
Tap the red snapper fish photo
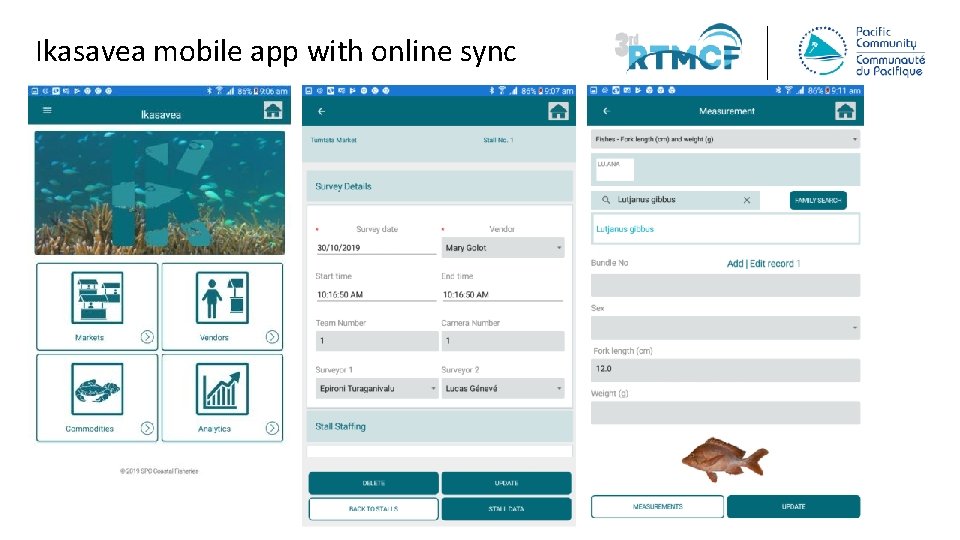725,459
